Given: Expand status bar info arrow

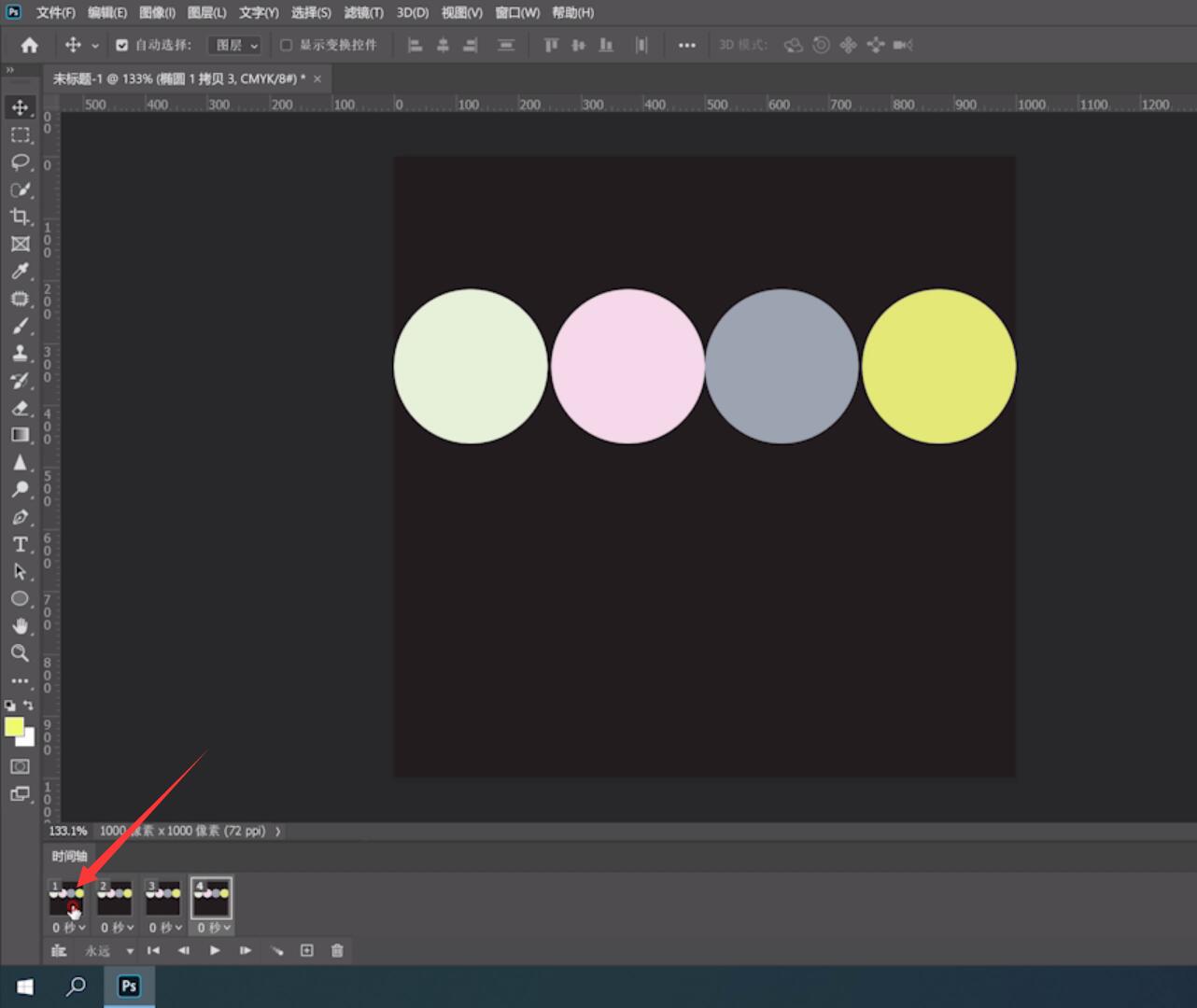Looking at the screenshot, I should [278, 831].
